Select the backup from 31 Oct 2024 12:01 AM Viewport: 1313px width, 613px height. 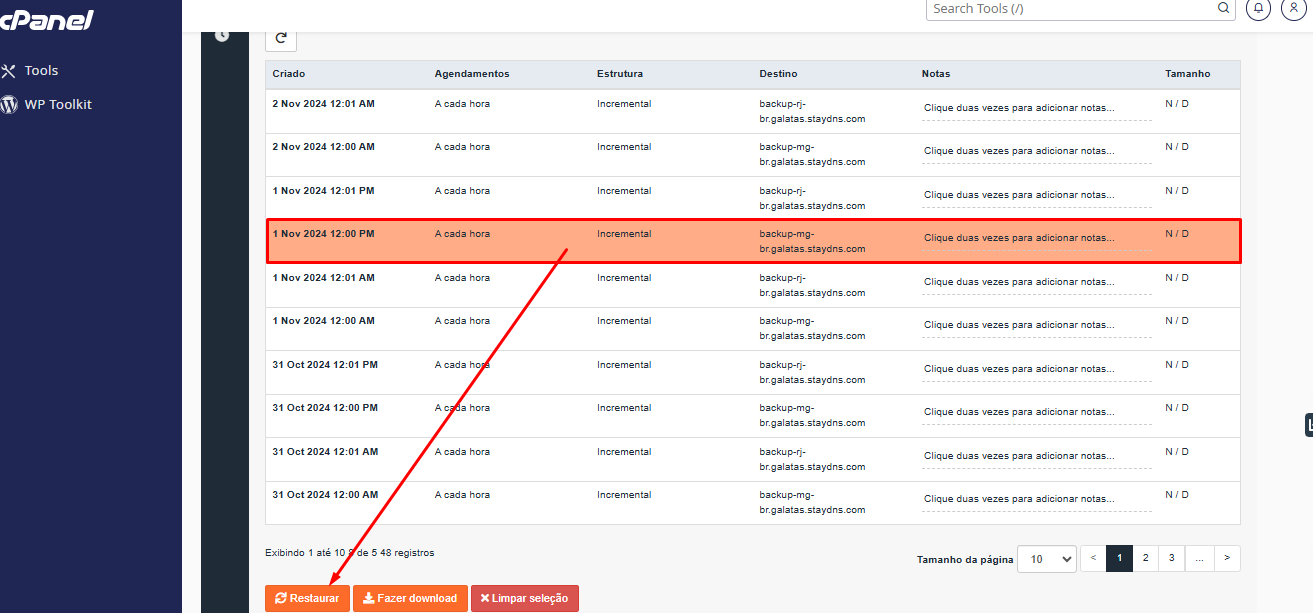[x=753, y=459]
